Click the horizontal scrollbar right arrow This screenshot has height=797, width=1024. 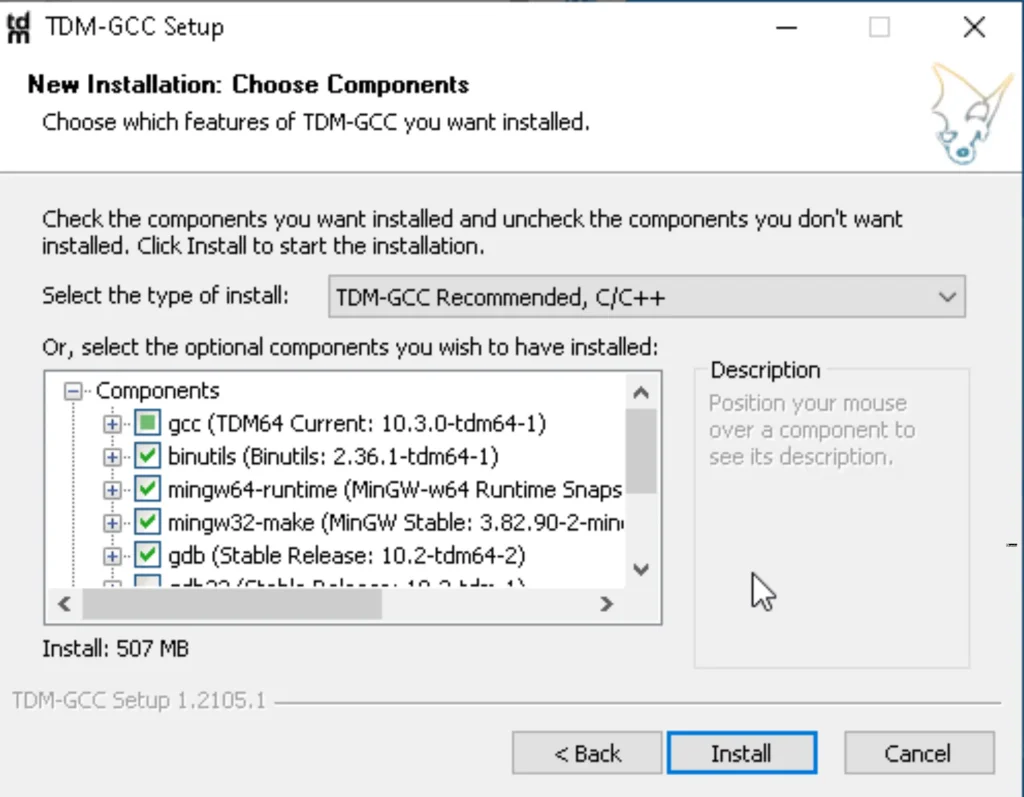coord(606,604)
